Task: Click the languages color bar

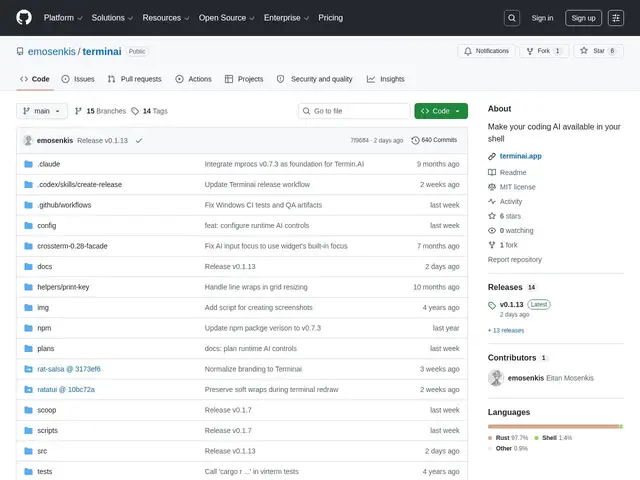Action: click(x=555, y=427)
